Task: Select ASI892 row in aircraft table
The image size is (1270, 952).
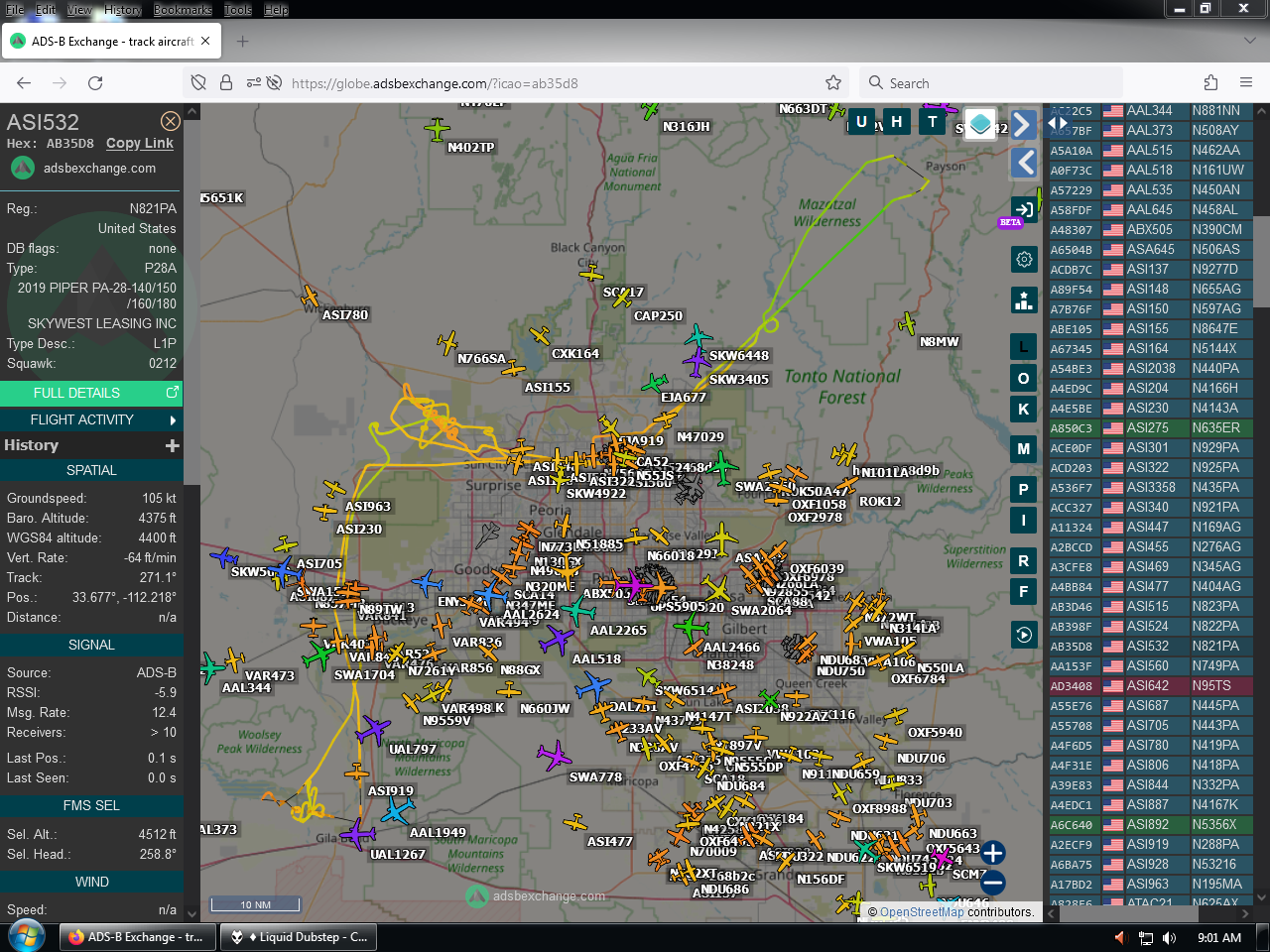Action: pyautogui.click(x=1151, y=825)
